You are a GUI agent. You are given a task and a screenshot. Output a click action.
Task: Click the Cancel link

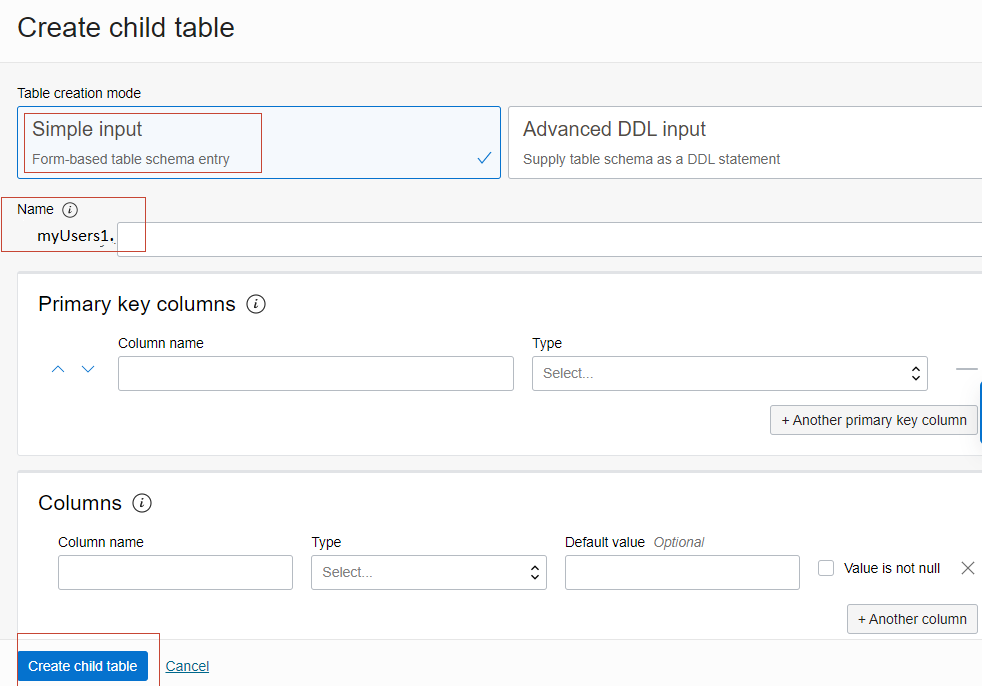187,666
